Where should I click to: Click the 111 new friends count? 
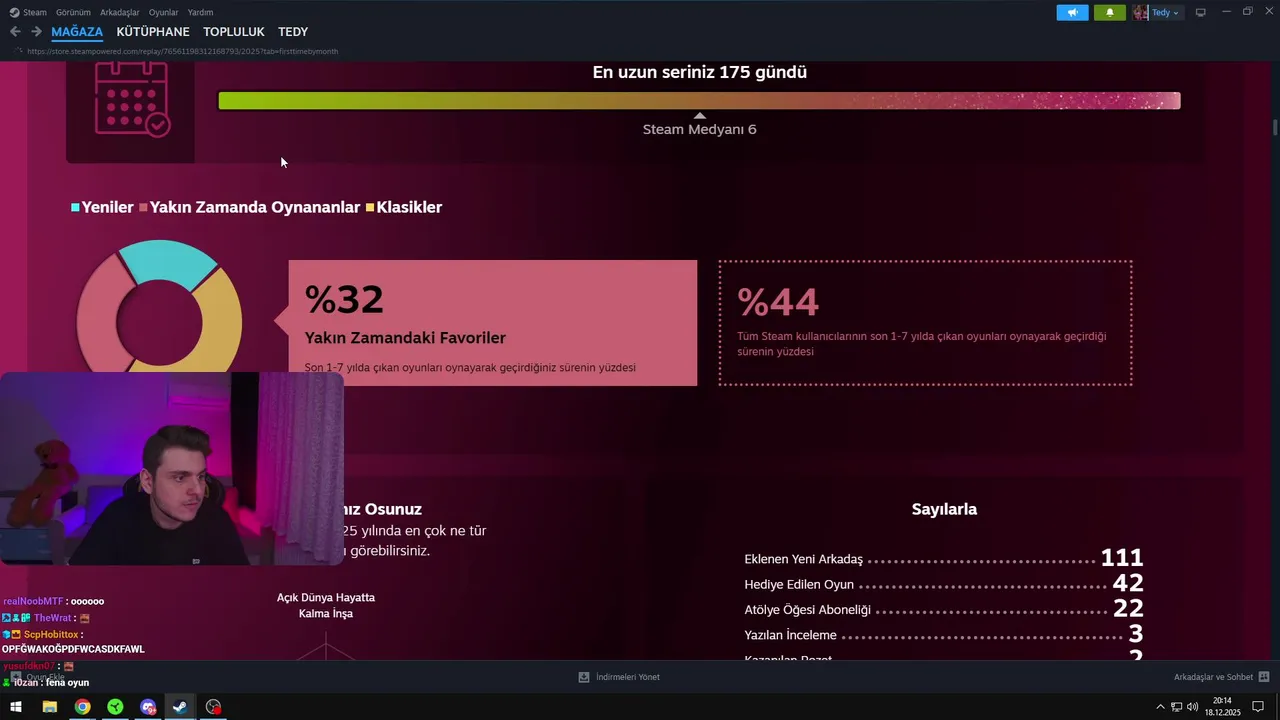click(1122, 558)
